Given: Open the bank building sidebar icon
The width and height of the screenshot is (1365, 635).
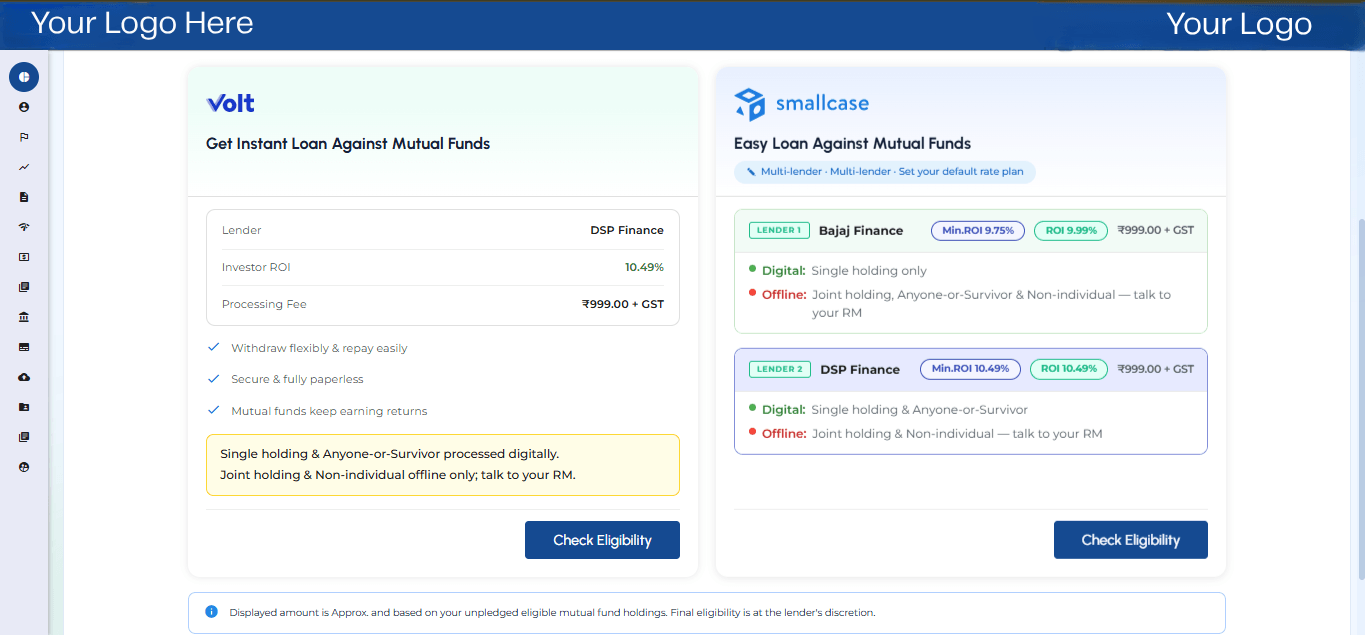Looking at the screenshot, I should [24, 317].
